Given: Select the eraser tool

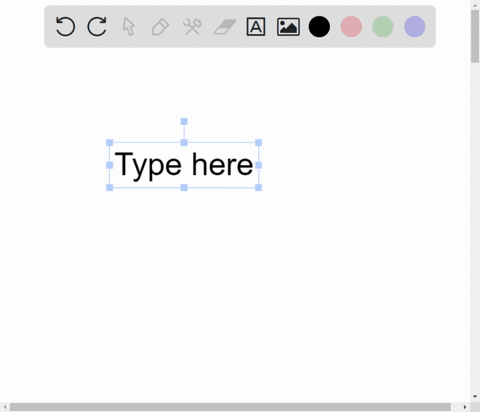Looking at the screenshot, I should click(x=225, y=27).
